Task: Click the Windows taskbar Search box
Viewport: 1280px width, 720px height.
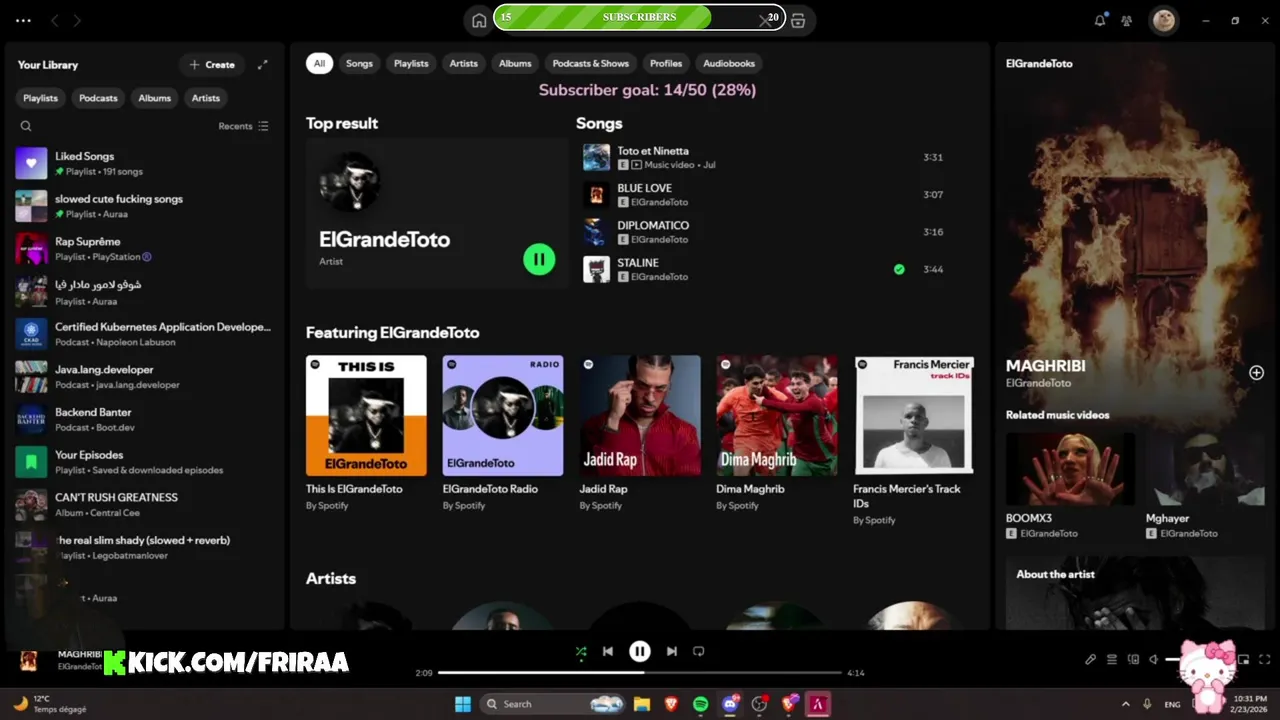Action: (552, 704)
